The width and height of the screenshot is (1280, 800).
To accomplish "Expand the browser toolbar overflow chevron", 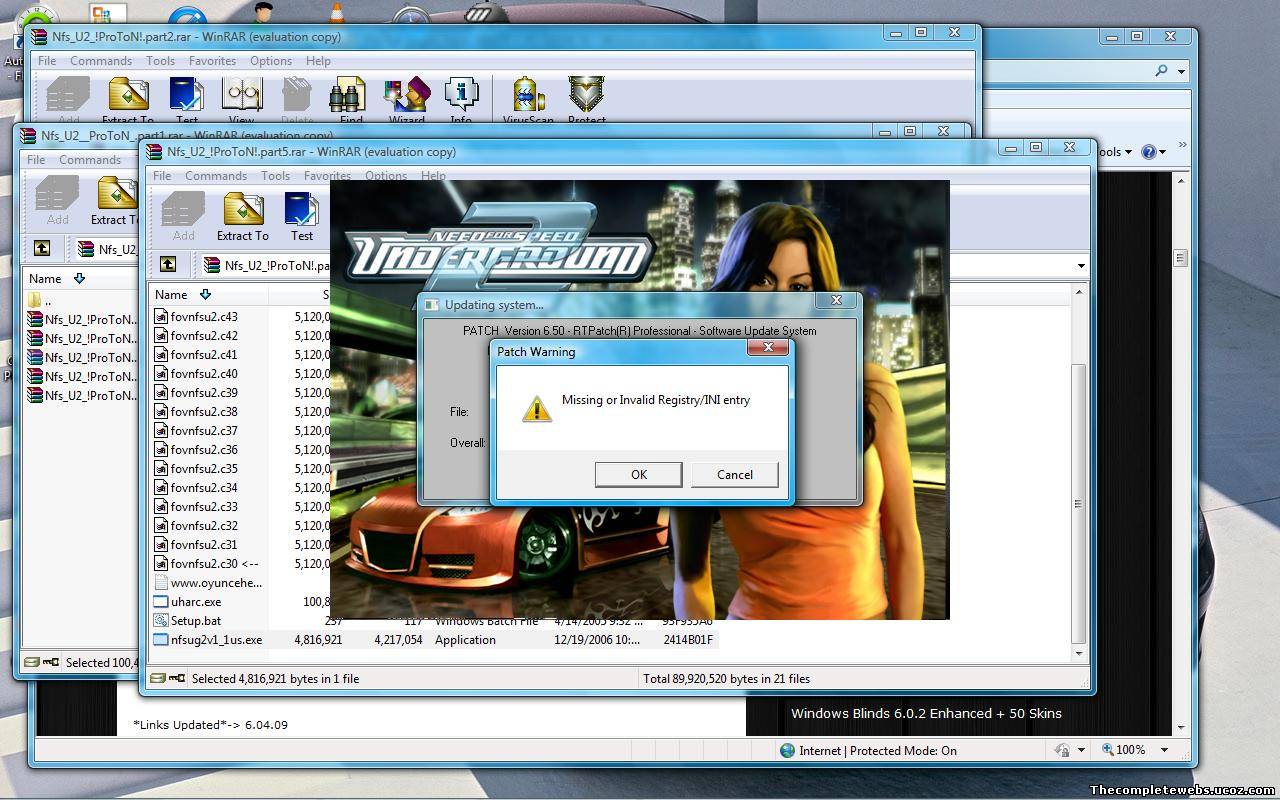I will (x=1182, y=146).
